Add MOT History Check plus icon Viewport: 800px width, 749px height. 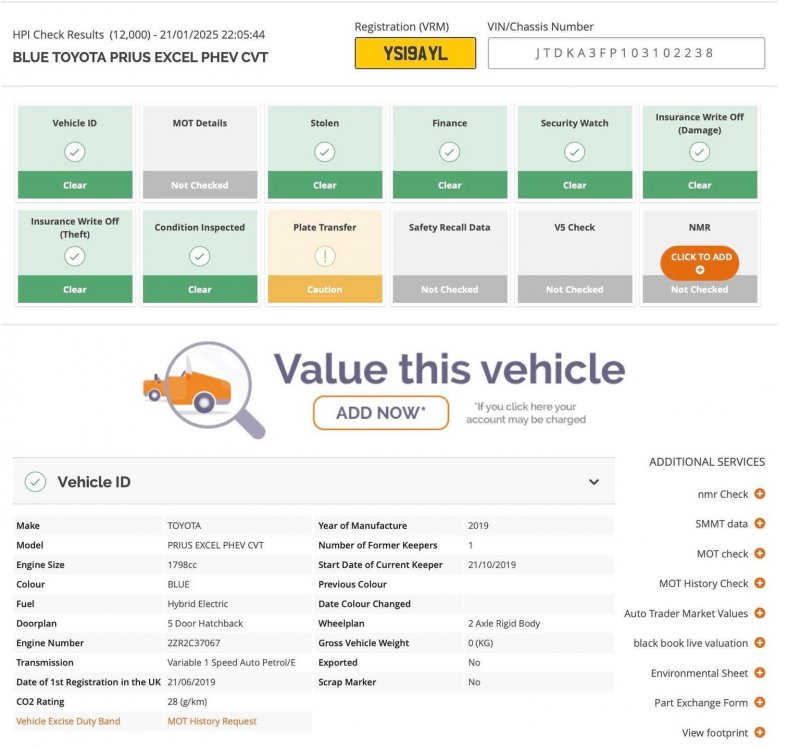(x=760, y=583)
